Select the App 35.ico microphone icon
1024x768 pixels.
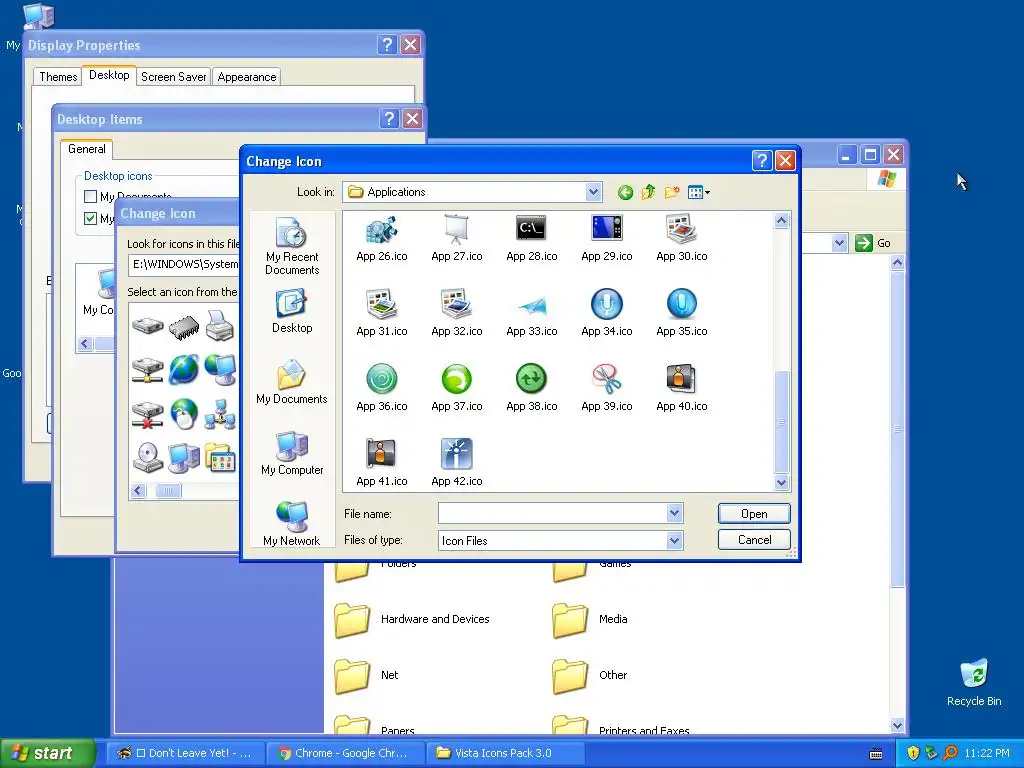click(682, 313)
